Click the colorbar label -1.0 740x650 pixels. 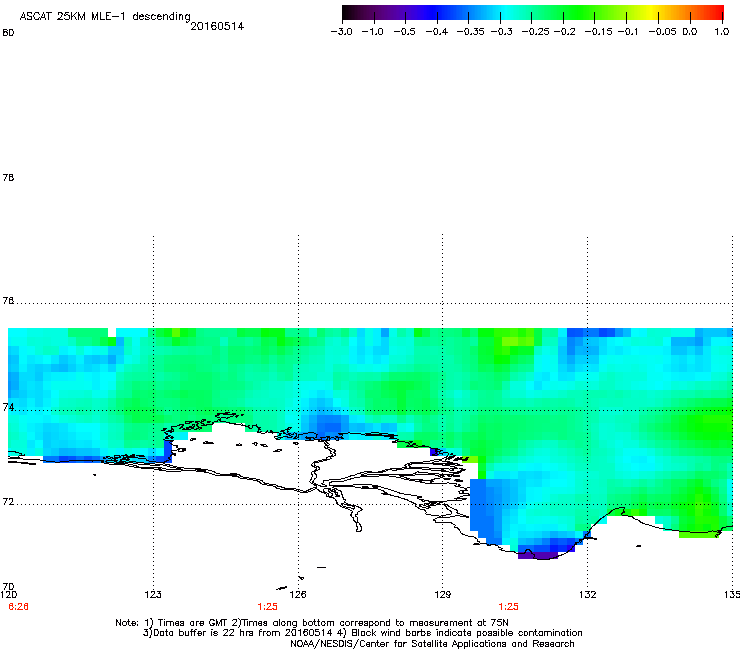coord(373,32)
